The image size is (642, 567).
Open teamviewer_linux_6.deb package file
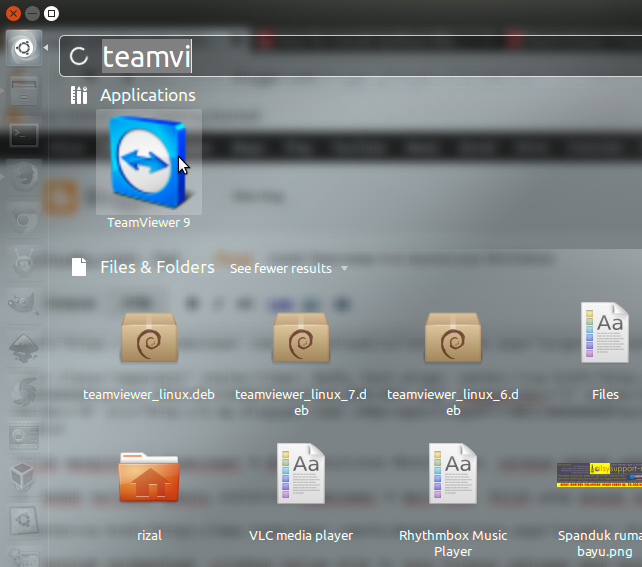click(x=453, y=338)
